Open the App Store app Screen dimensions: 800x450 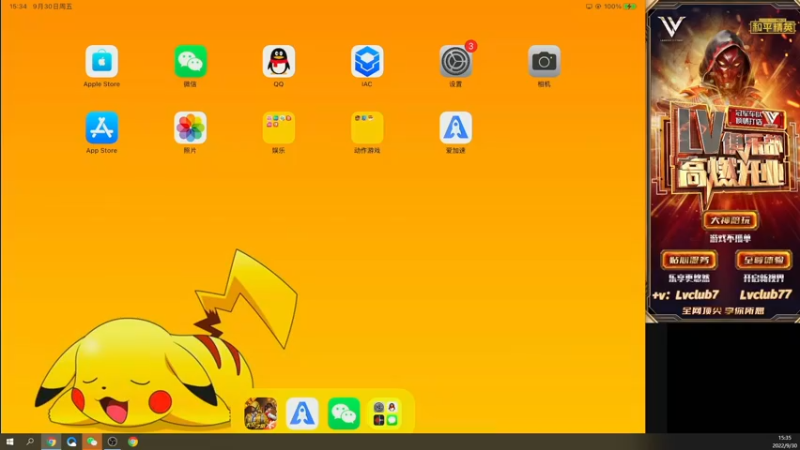[x=102, y=128]
